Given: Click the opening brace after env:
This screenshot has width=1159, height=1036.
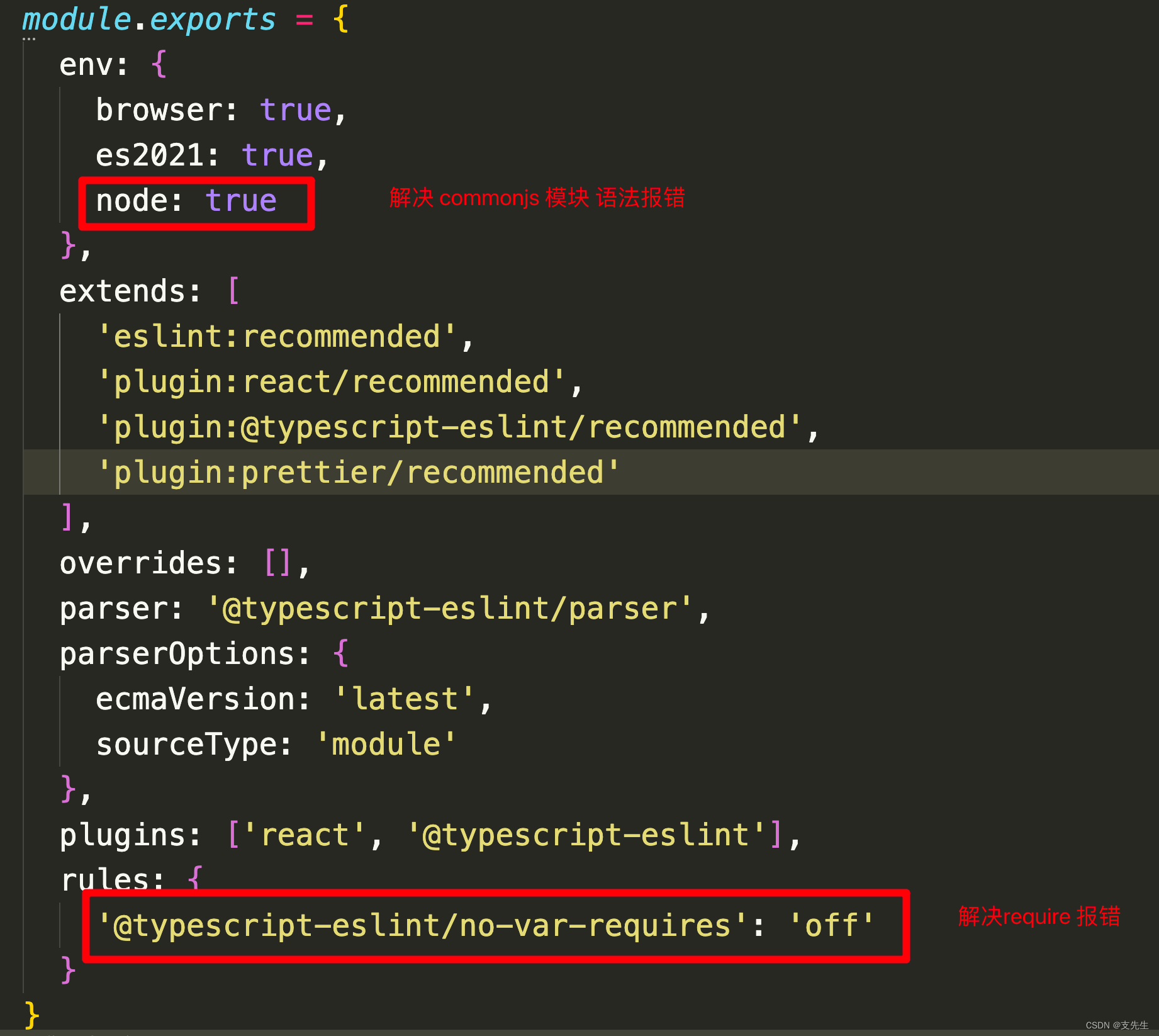Looking at the screenshot, I should pos(159,65).
